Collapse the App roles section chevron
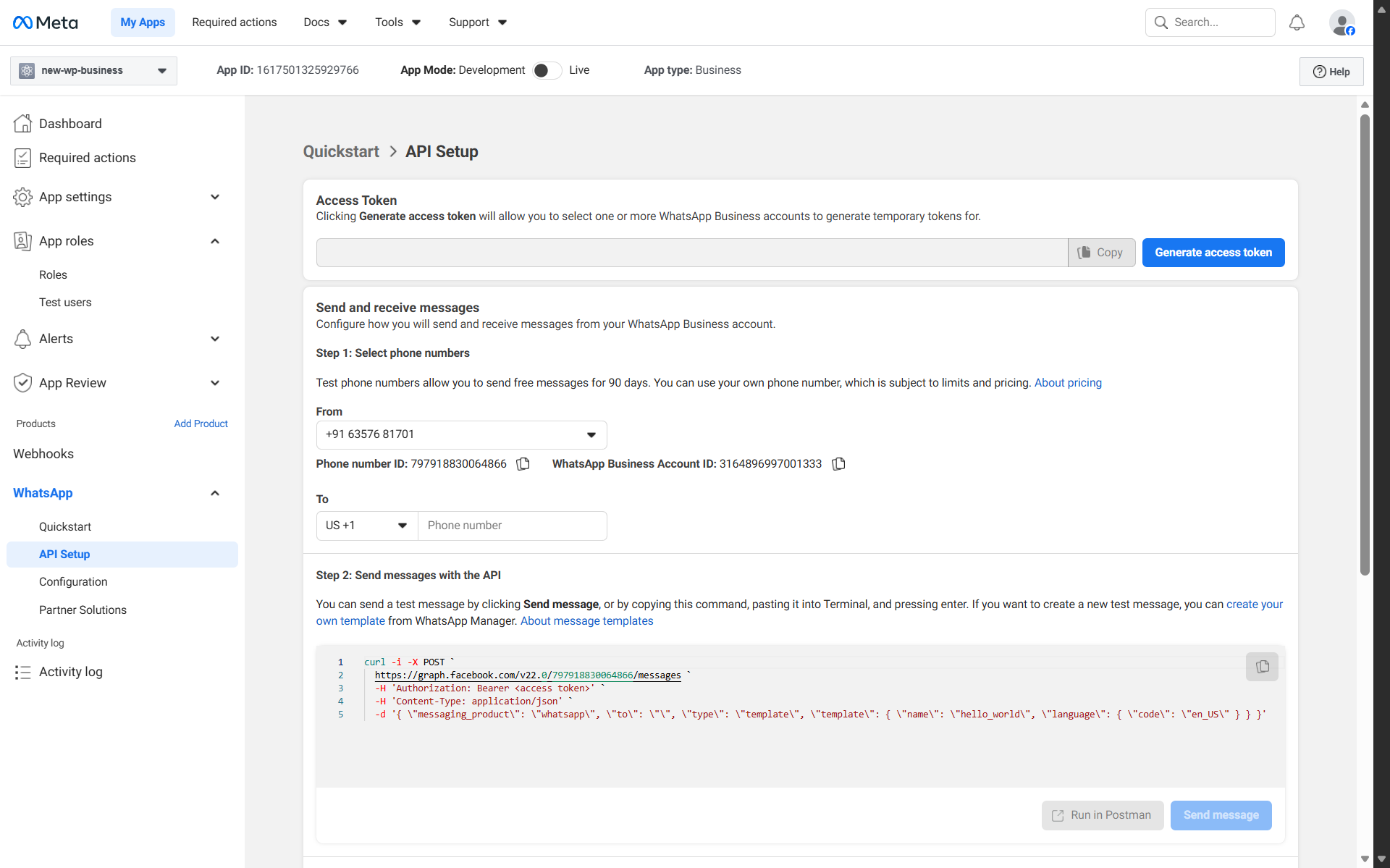This screenshot has height=868, width=1390. click(215, 241)
